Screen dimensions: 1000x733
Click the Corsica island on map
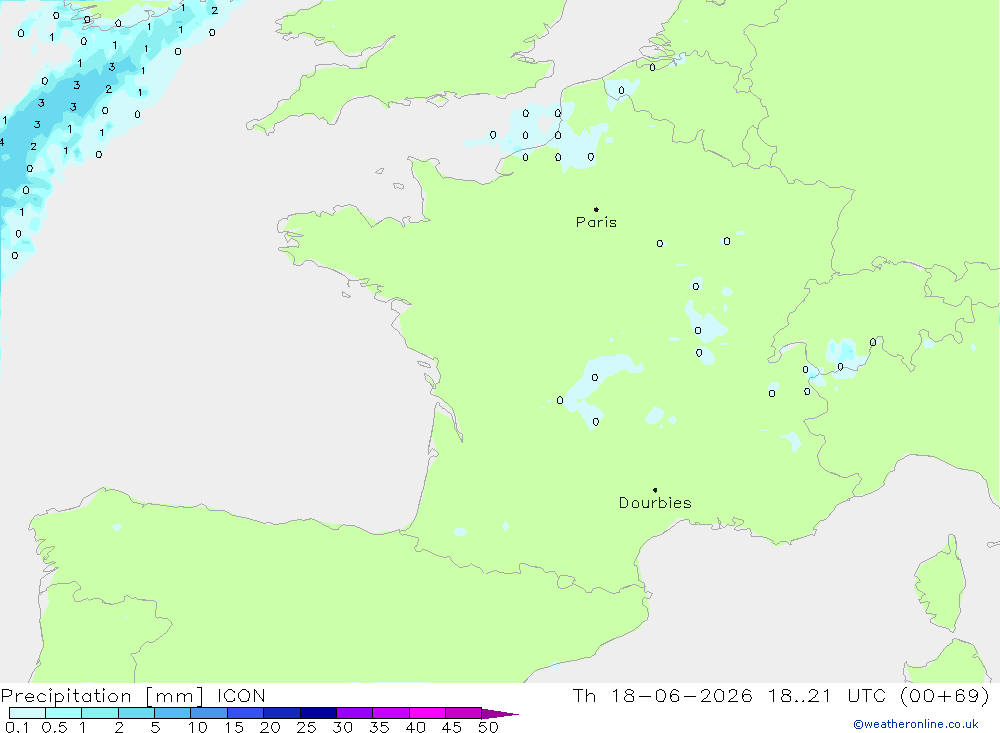pyautogui.click(x=940, y=586)
